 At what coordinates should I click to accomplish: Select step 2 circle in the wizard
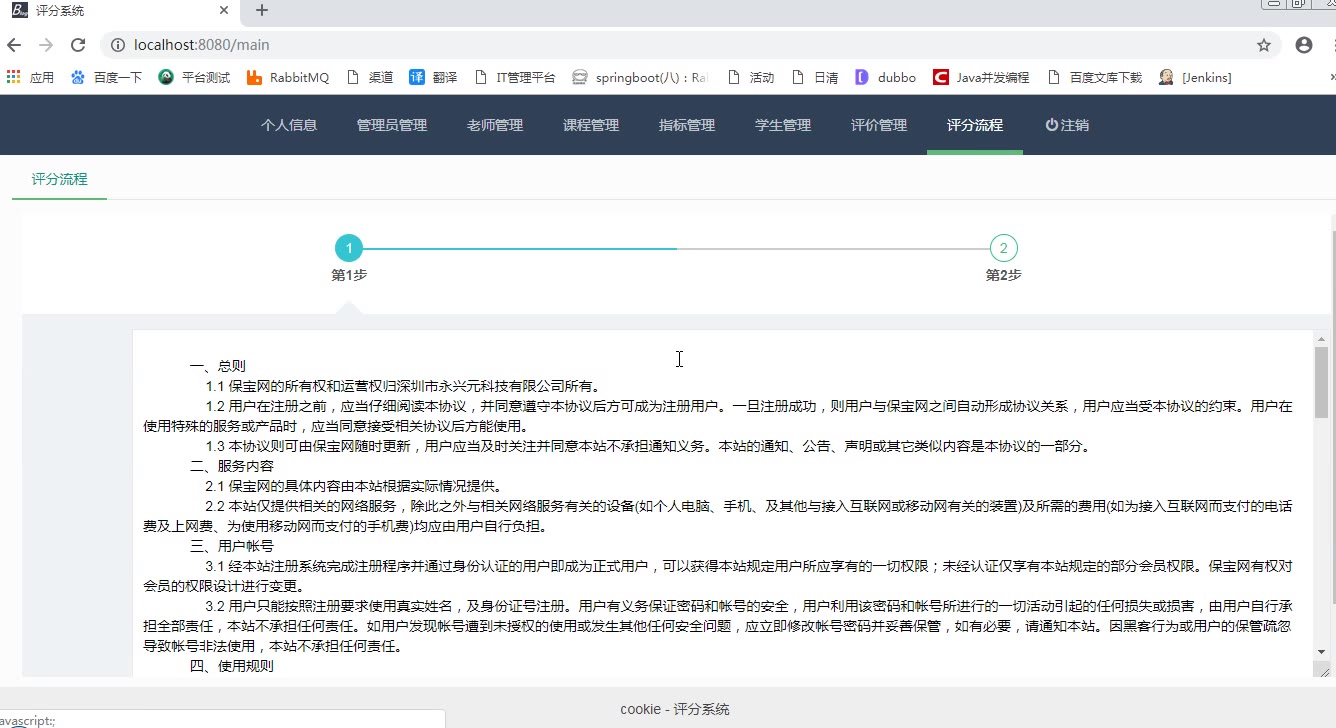(1003, 248)
